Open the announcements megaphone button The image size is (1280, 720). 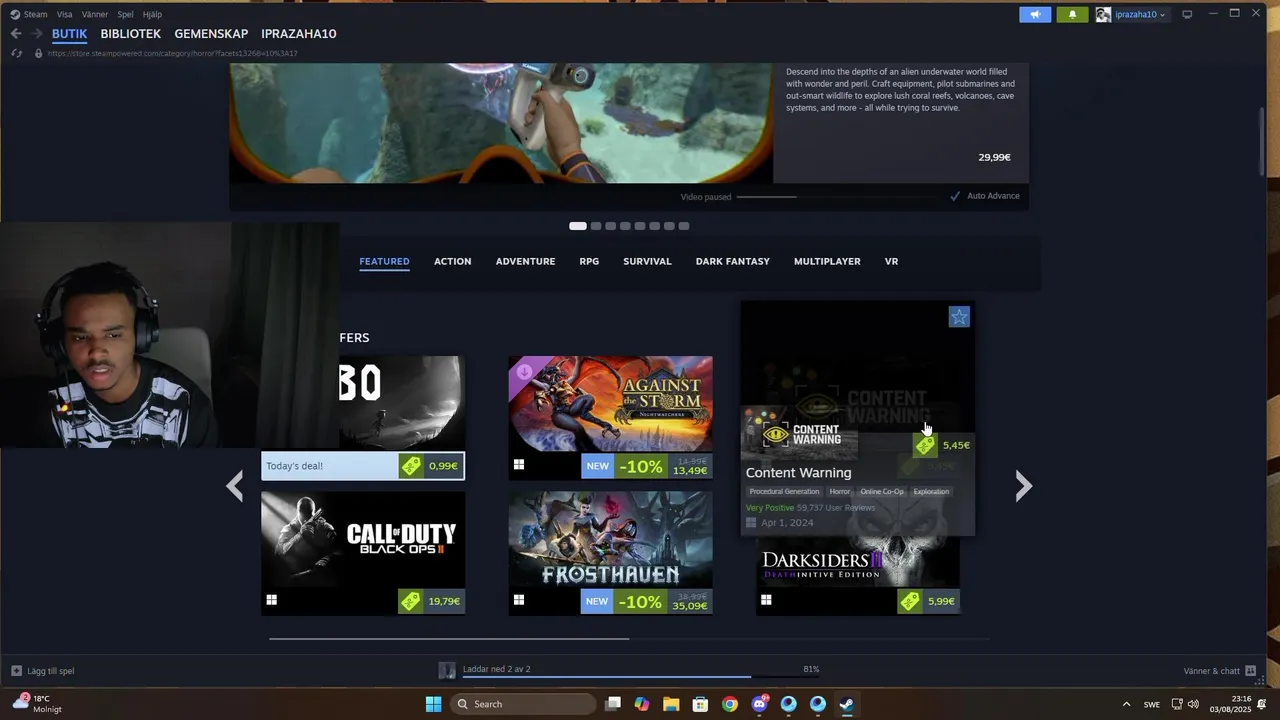tap(1035, 14)
